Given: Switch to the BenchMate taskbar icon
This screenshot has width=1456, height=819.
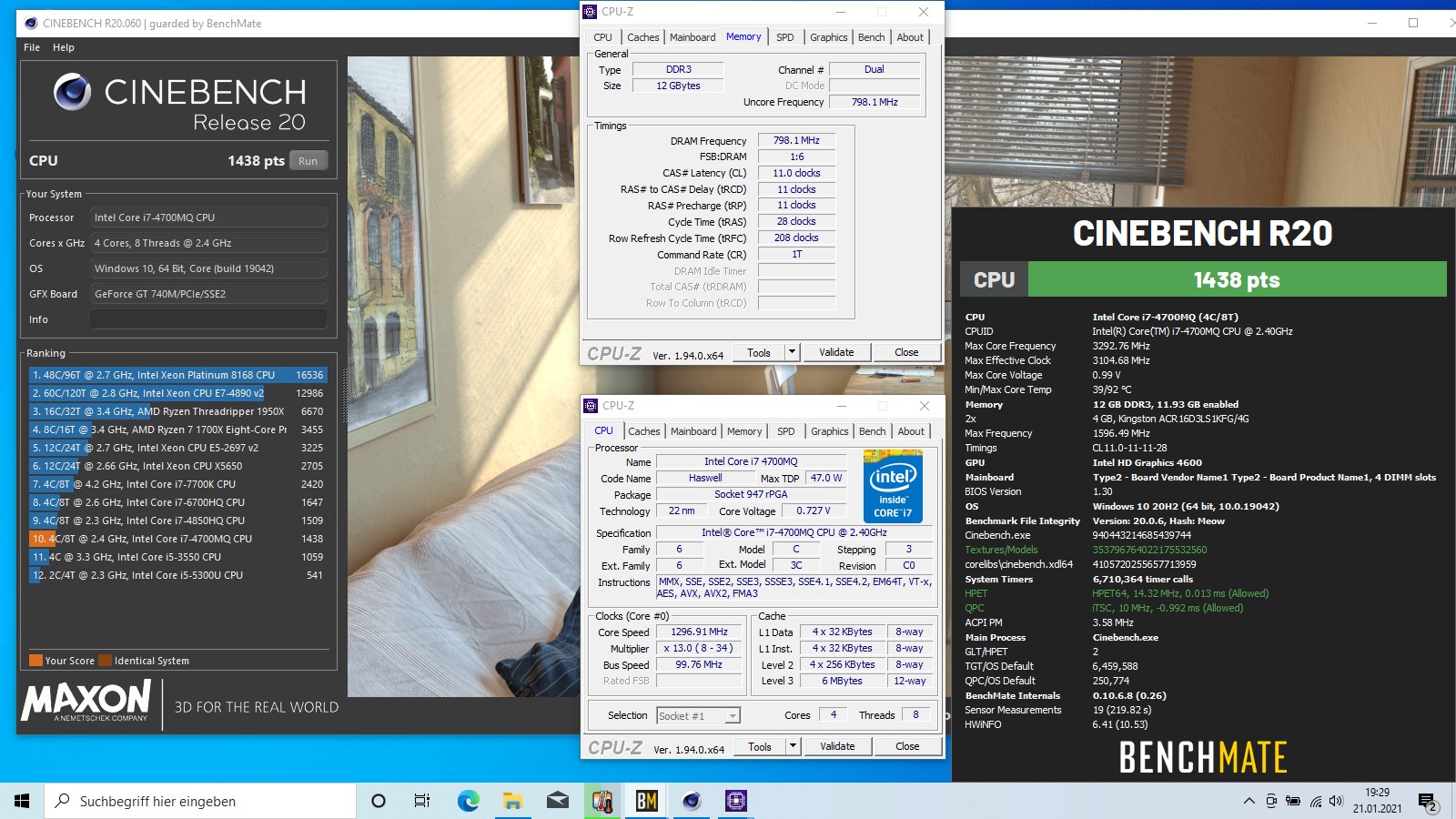Looking at the screenshot, I should coord(646,801).
